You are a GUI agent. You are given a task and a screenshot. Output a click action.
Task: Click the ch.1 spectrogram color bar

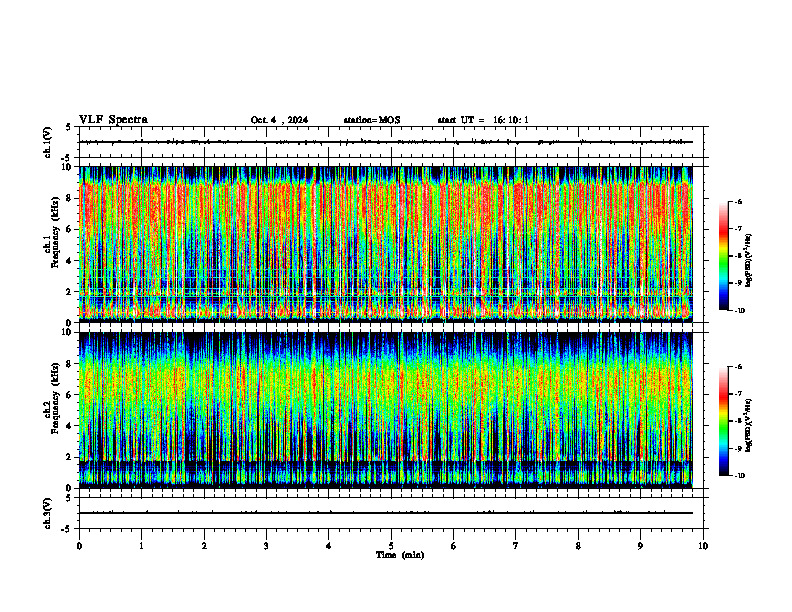coord(723,256)
